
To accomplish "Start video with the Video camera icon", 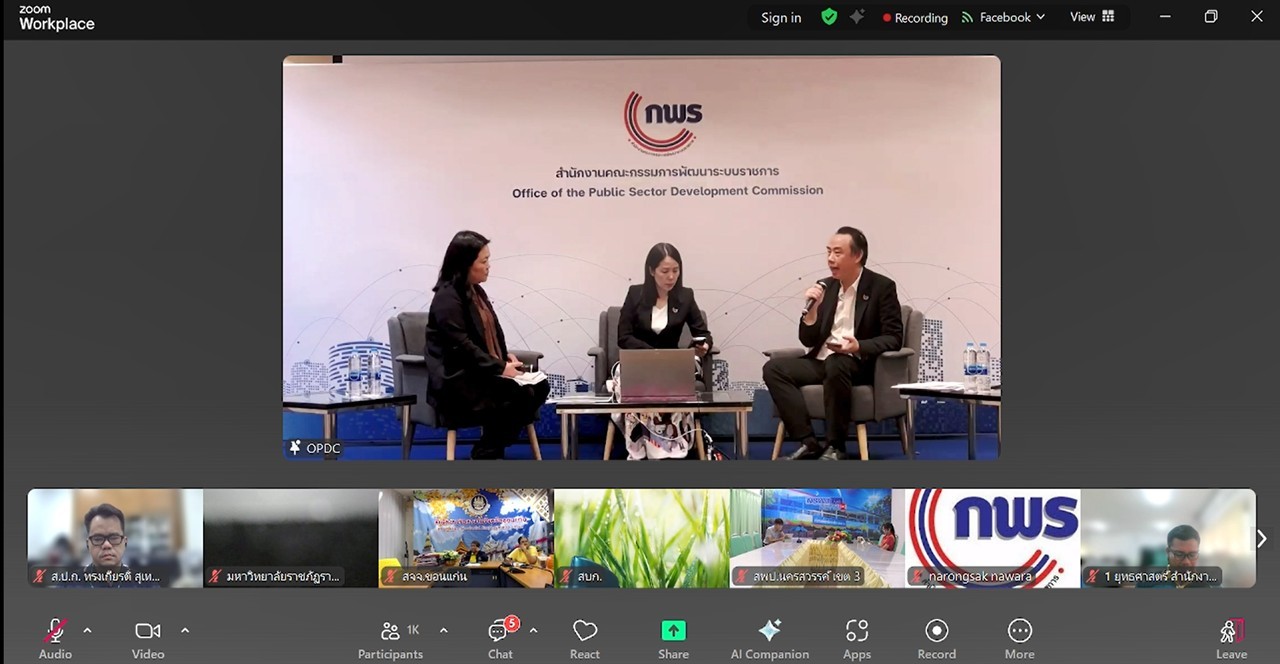I will [x=148, y=631].
